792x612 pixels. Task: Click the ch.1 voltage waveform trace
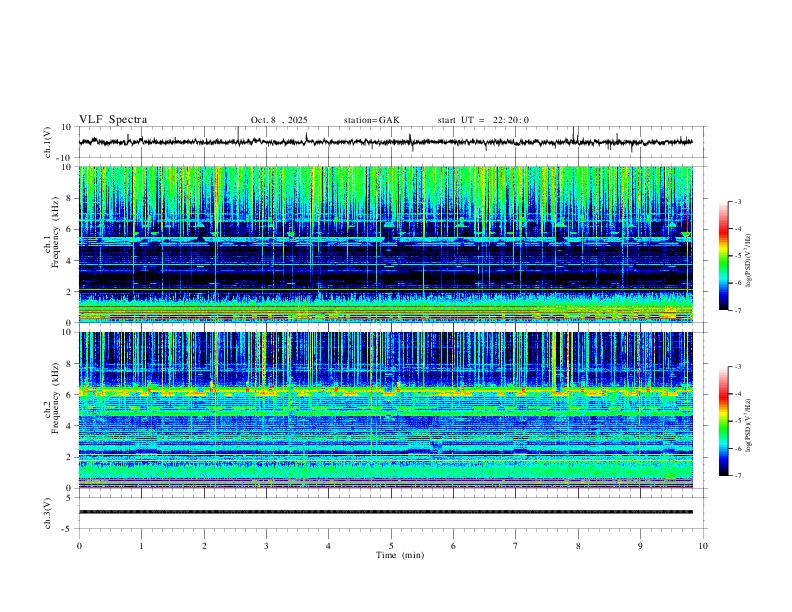pyautogui.click(x=385, y=142)
